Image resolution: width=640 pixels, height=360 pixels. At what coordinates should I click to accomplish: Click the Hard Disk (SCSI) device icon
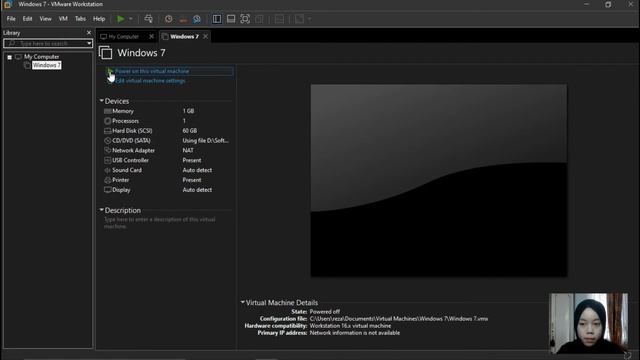pyautogui.click(x=108, y=131)
